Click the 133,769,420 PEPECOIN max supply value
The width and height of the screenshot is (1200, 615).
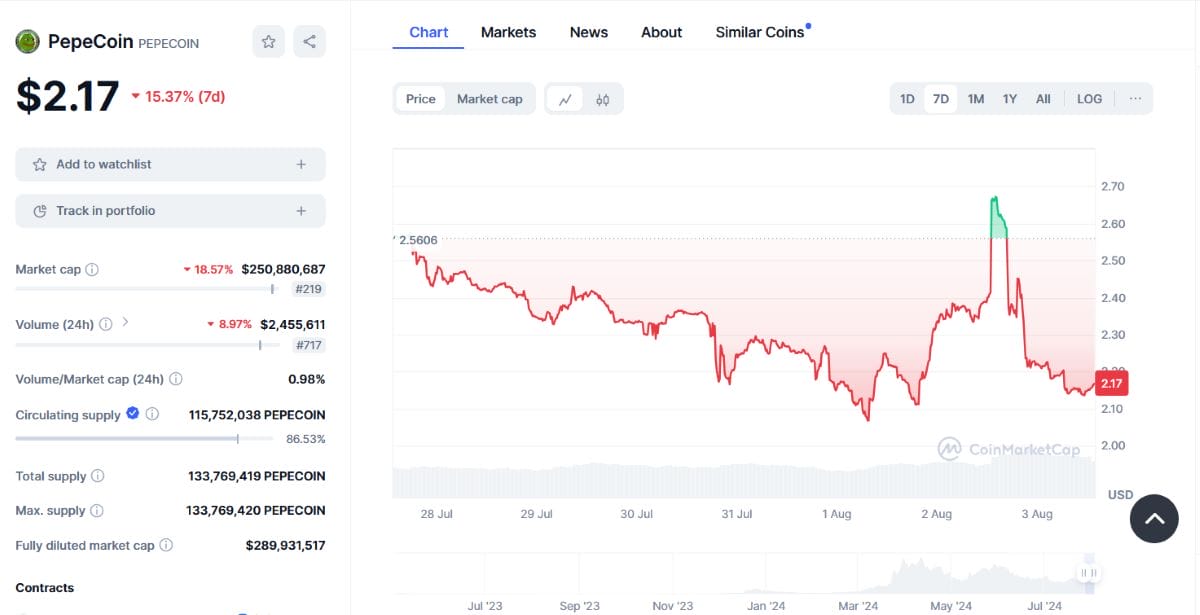point(257,510)
